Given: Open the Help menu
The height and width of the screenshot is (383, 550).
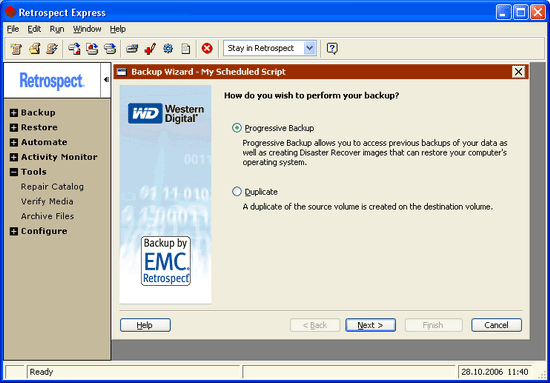Looking at the screenshot, I should click(x=118, y=29).
